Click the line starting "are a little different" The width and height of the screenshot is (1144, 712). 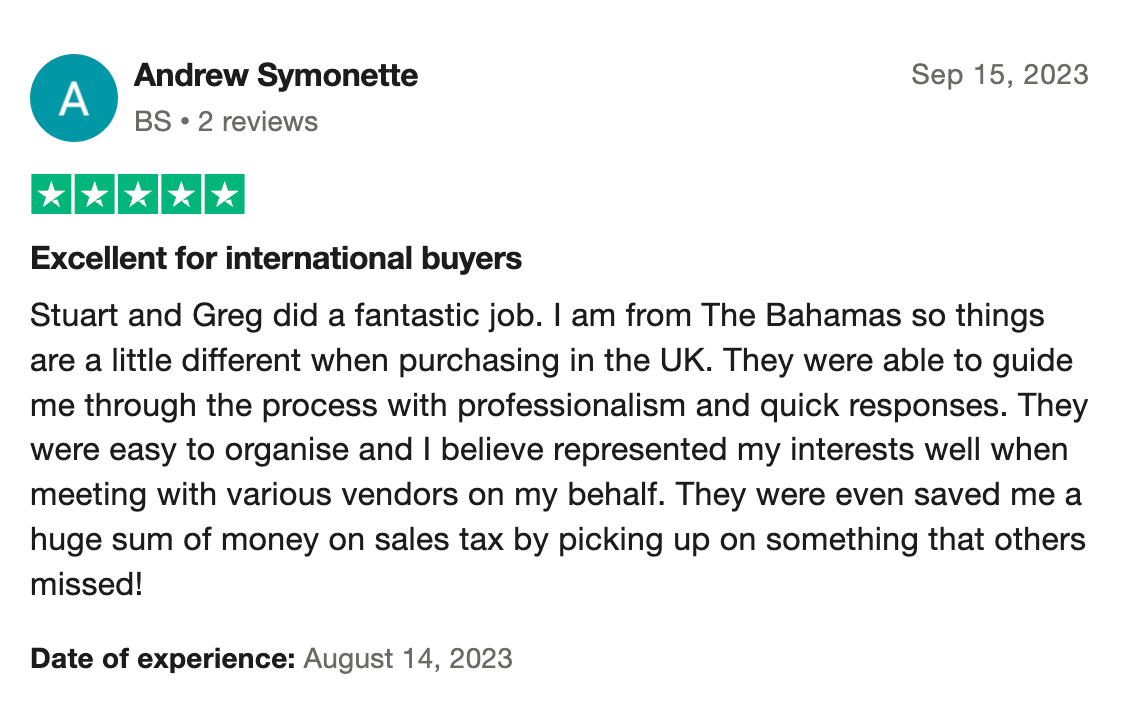[x=551, y=360]
